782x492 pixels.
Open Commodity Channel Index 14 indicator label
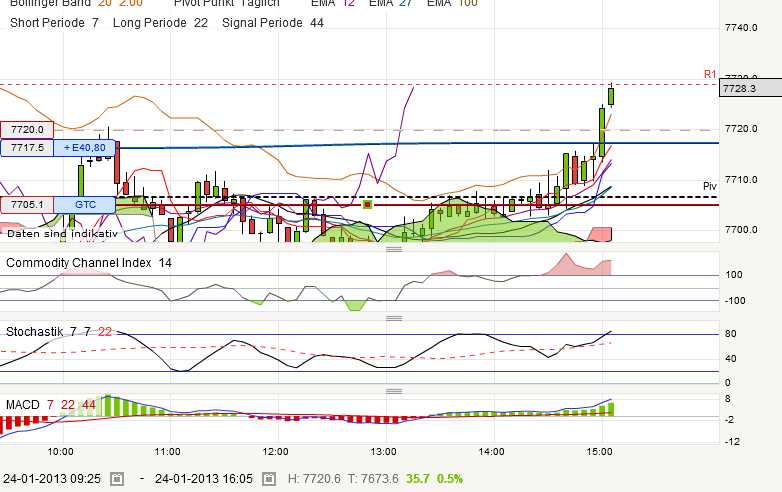point(89,263)
